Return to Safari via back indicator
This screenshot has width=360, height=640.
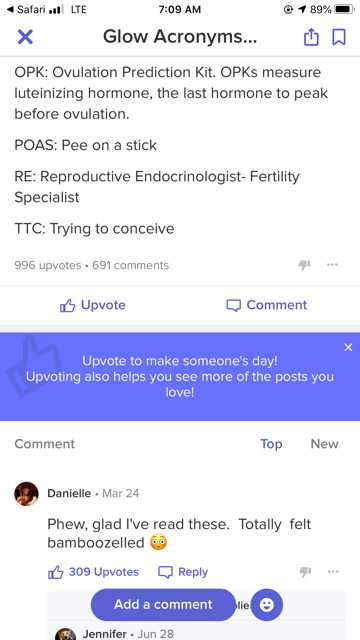tap(26, 9)
